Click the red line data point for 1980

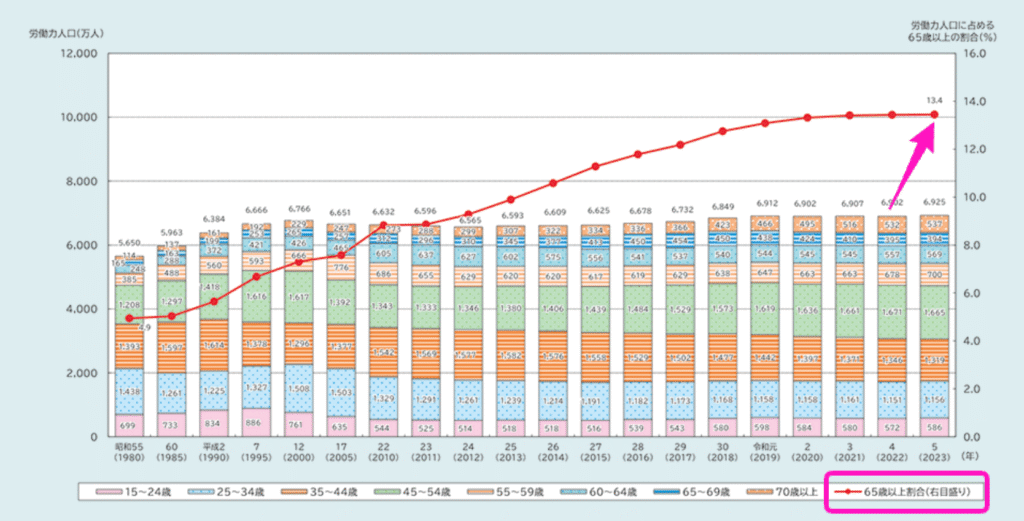(x=129, y=318)
